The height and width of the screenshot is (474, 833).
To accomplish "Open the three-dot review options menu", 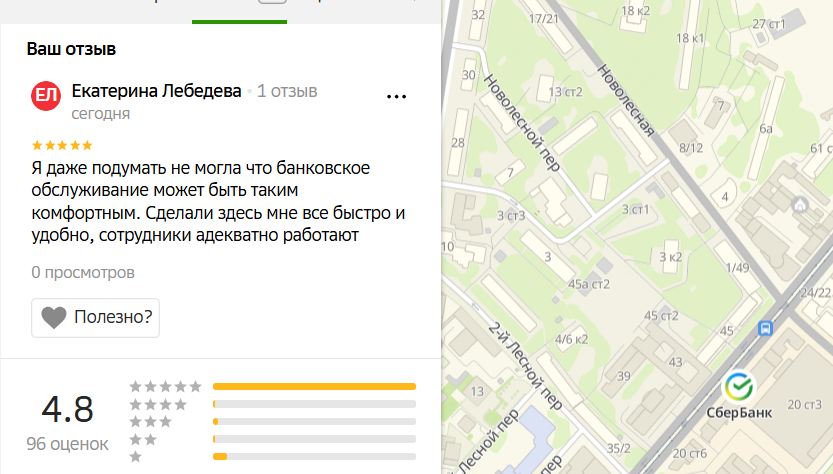I will (396, 97).
